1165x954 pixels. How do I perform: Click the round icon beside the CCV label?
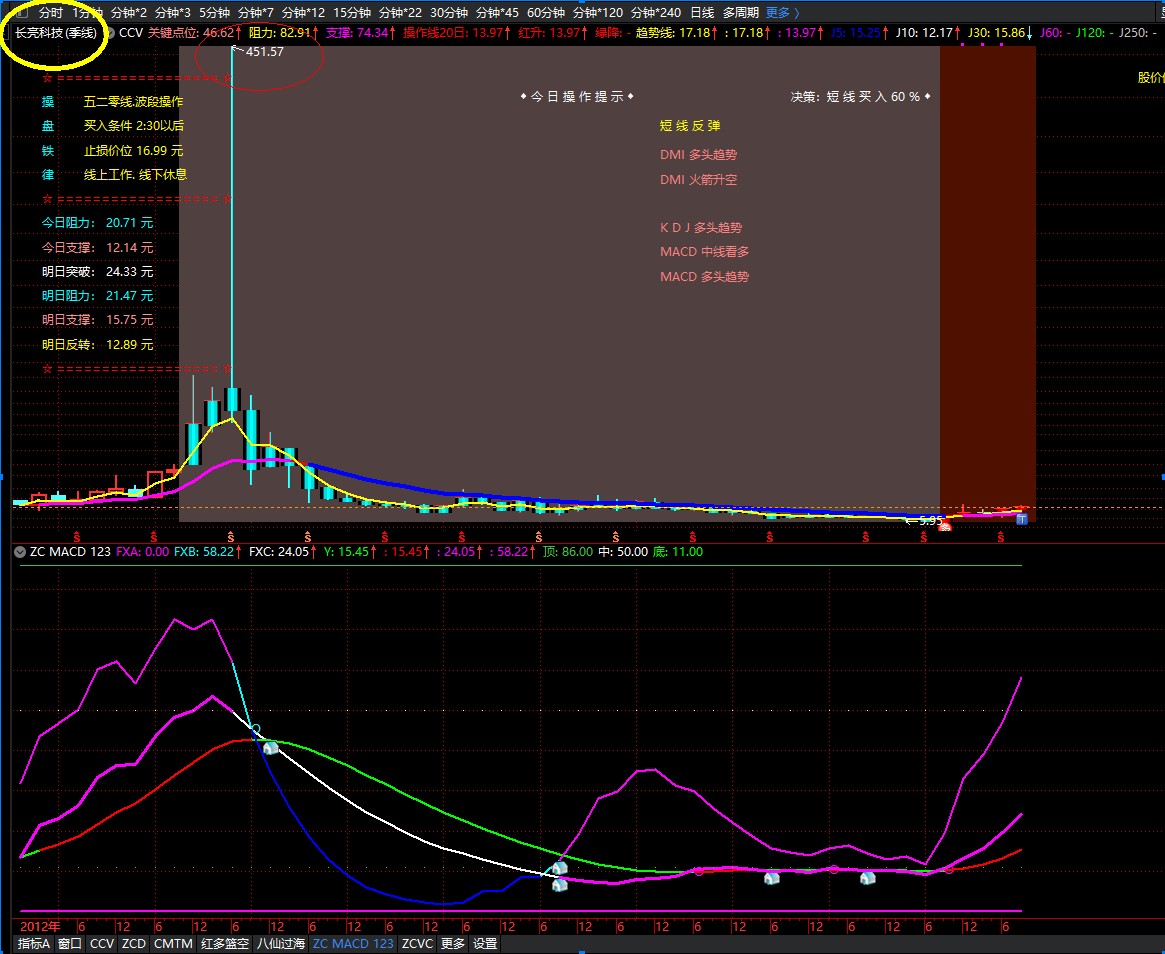click(x=110, y=33)
